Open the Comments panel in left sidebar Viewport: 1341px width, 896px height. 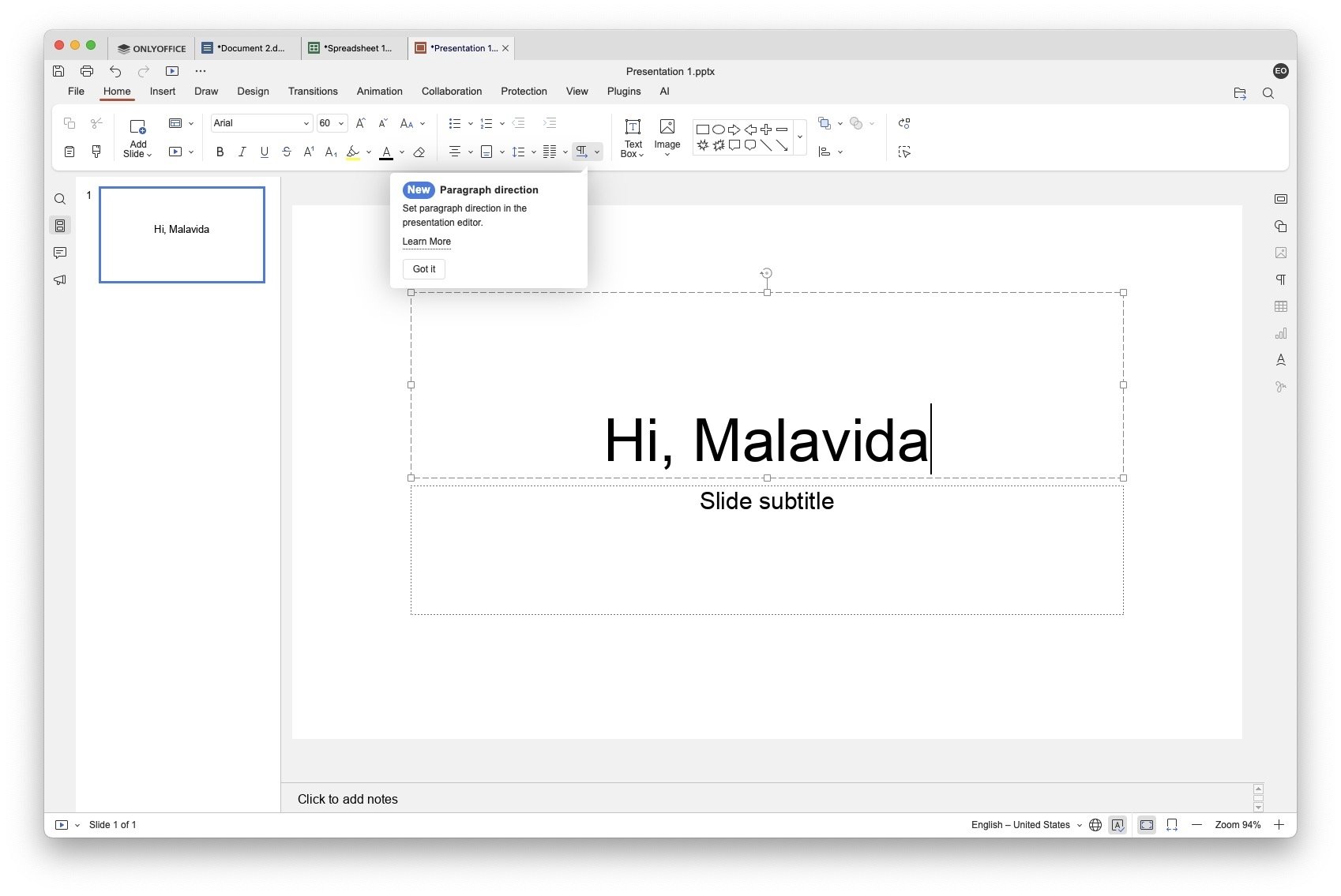click(x=60, y=253)
